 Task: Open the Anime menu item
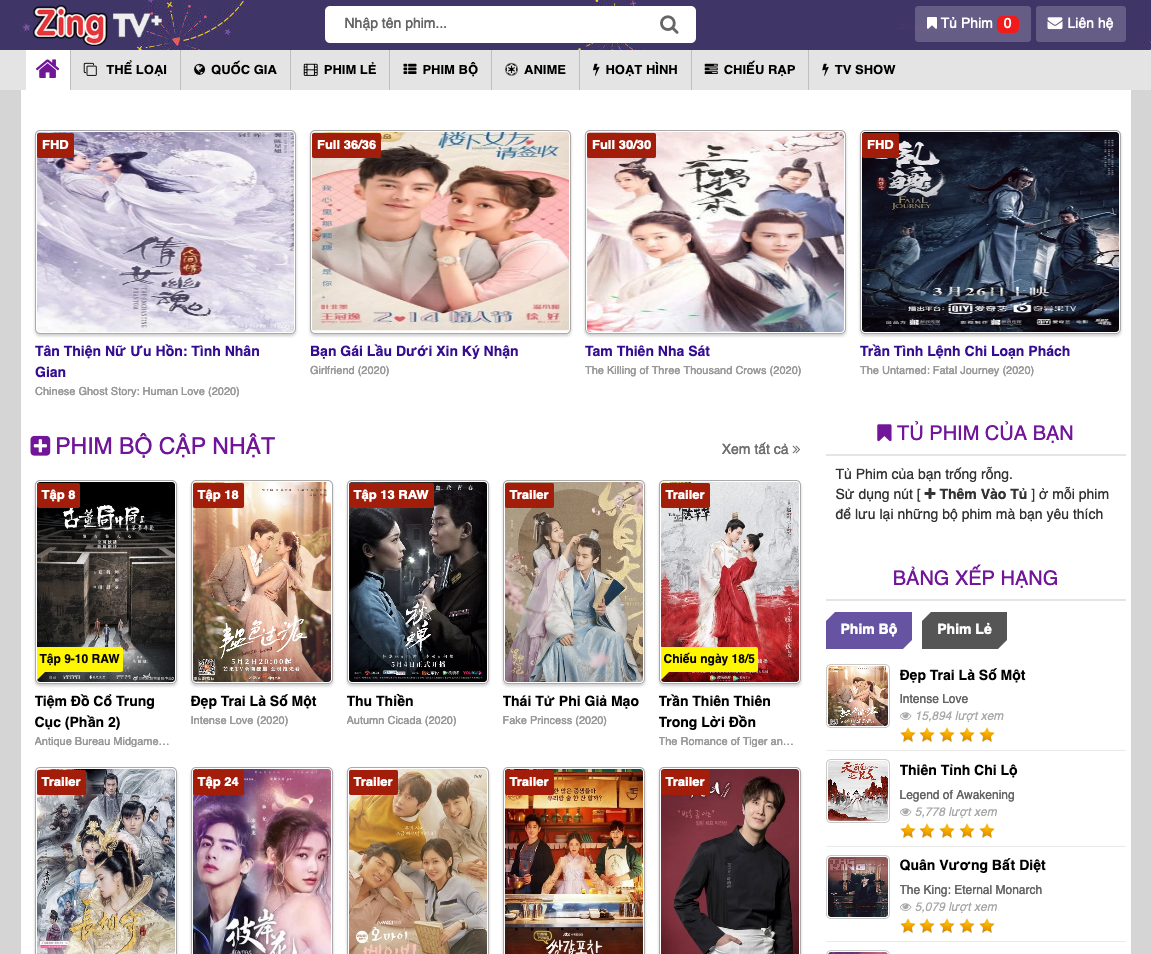(x=535, y=70)
